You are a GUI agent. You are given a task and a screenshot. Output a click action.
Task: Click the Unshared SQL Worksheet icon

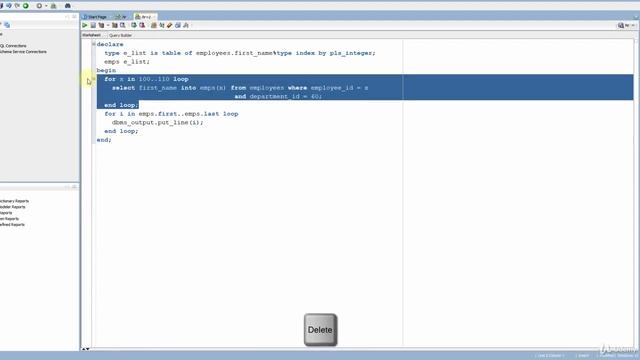[x=153, y=25]
